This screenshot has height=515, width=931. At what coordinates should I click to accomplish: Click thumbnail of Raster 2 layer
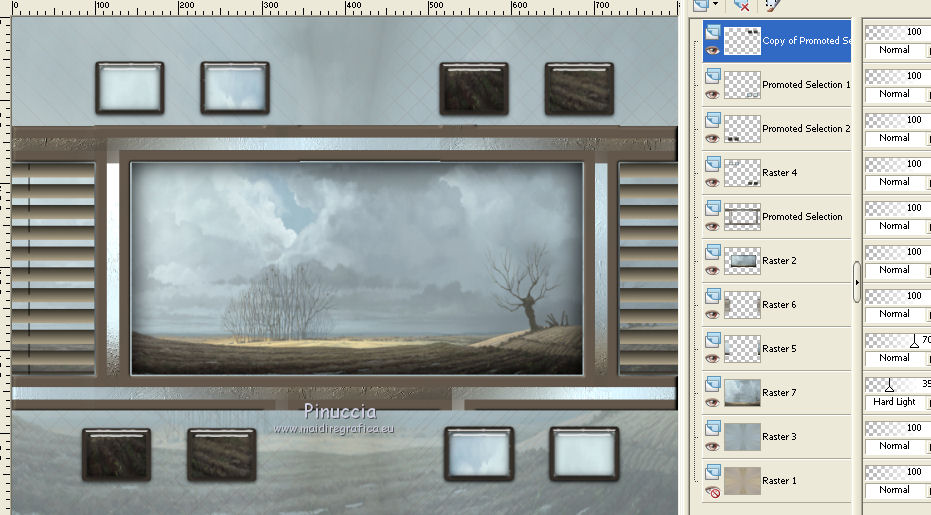(x=742, y=261)
